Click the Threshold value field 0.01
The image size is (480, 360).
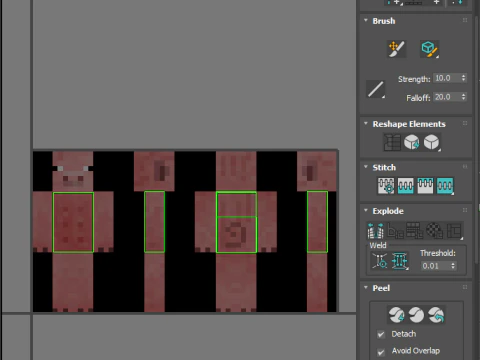click(x=435, y=266)
